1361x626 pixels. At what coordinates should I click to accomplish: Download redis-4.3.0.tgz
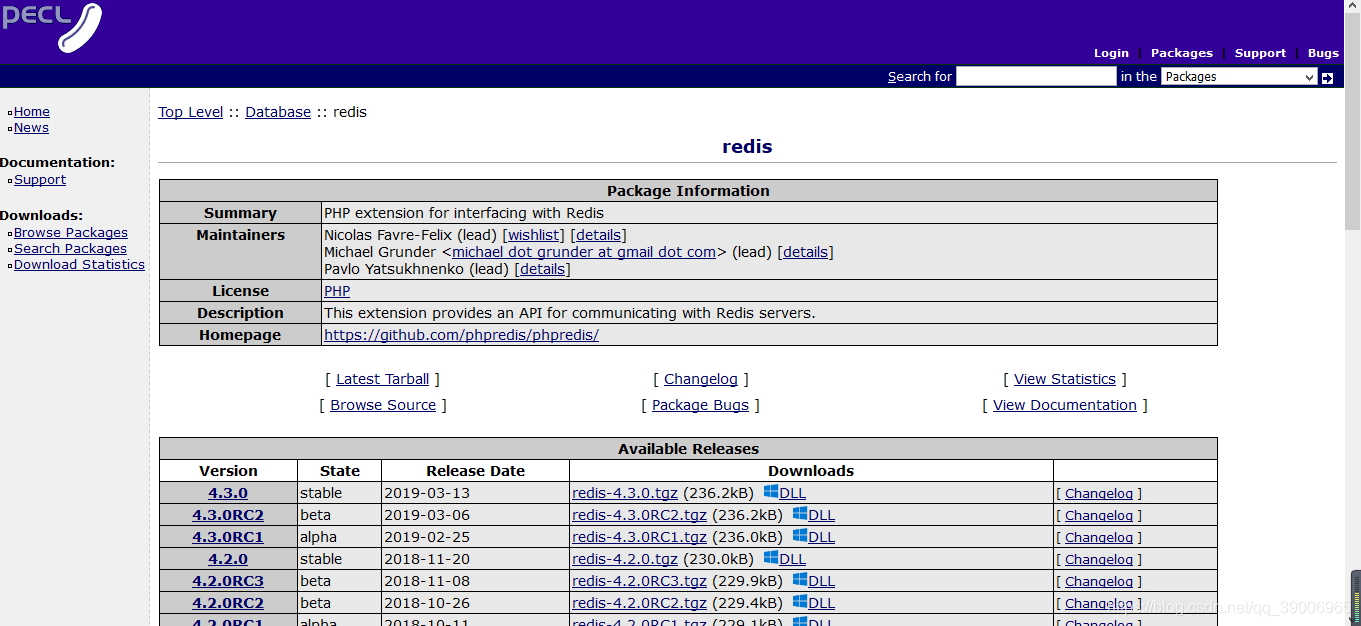[625, 493]
